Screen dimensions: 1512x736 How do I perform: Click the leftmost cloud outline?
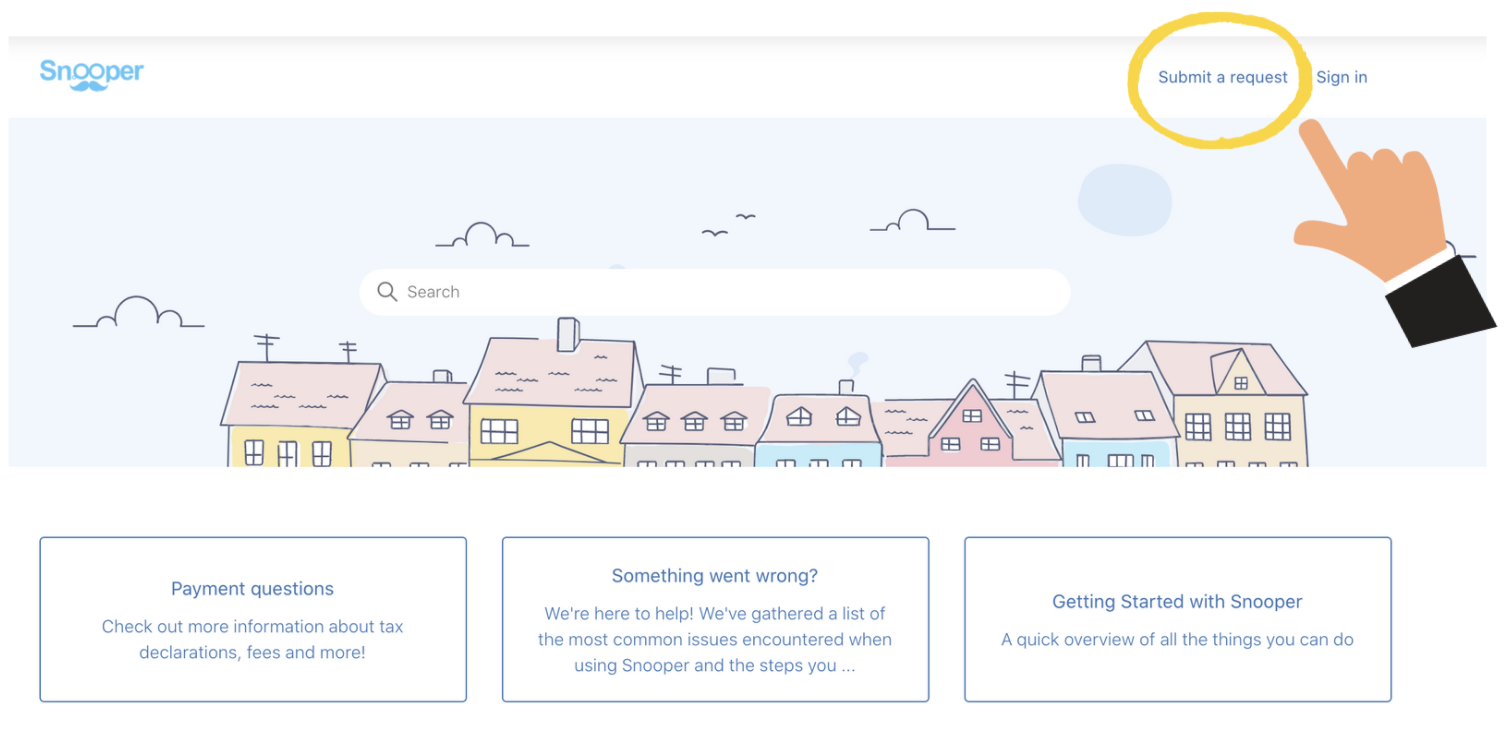(138, 314)
